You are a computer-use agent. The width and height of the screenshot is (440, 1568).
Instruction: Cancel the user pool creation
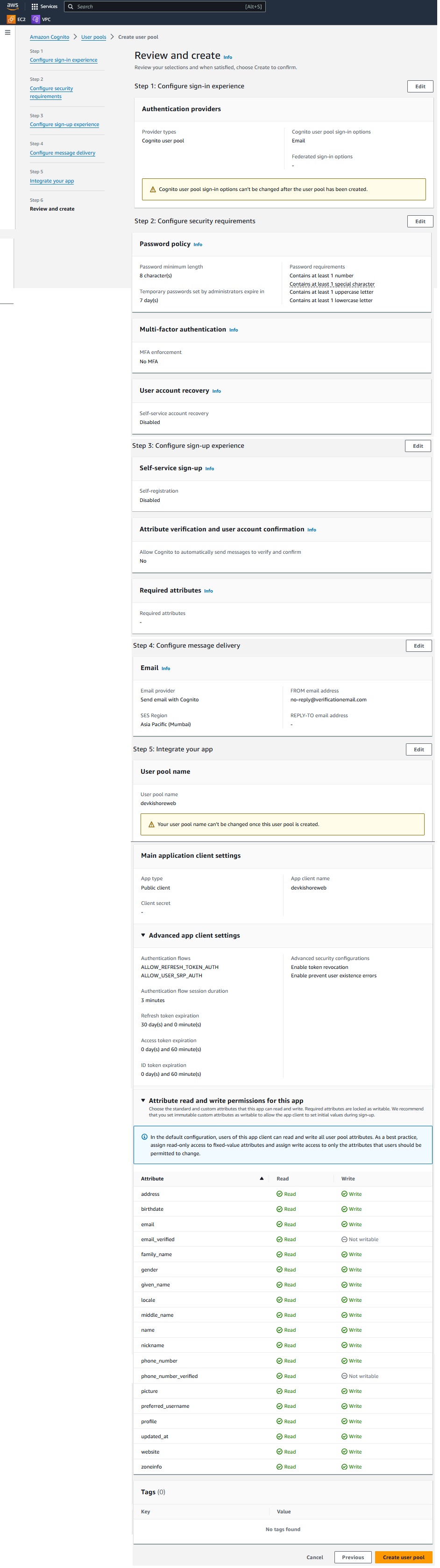point(315,1557)
